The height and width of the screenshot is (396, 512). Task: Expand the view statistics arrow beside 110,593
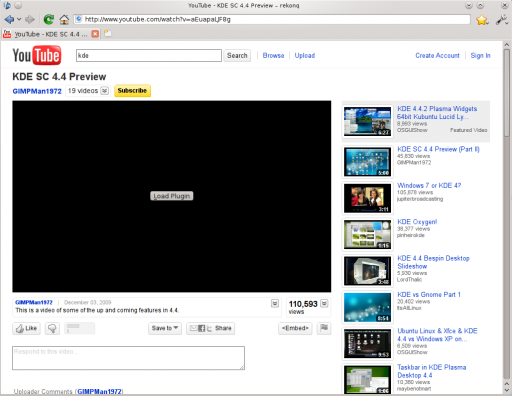click(324, 303)
